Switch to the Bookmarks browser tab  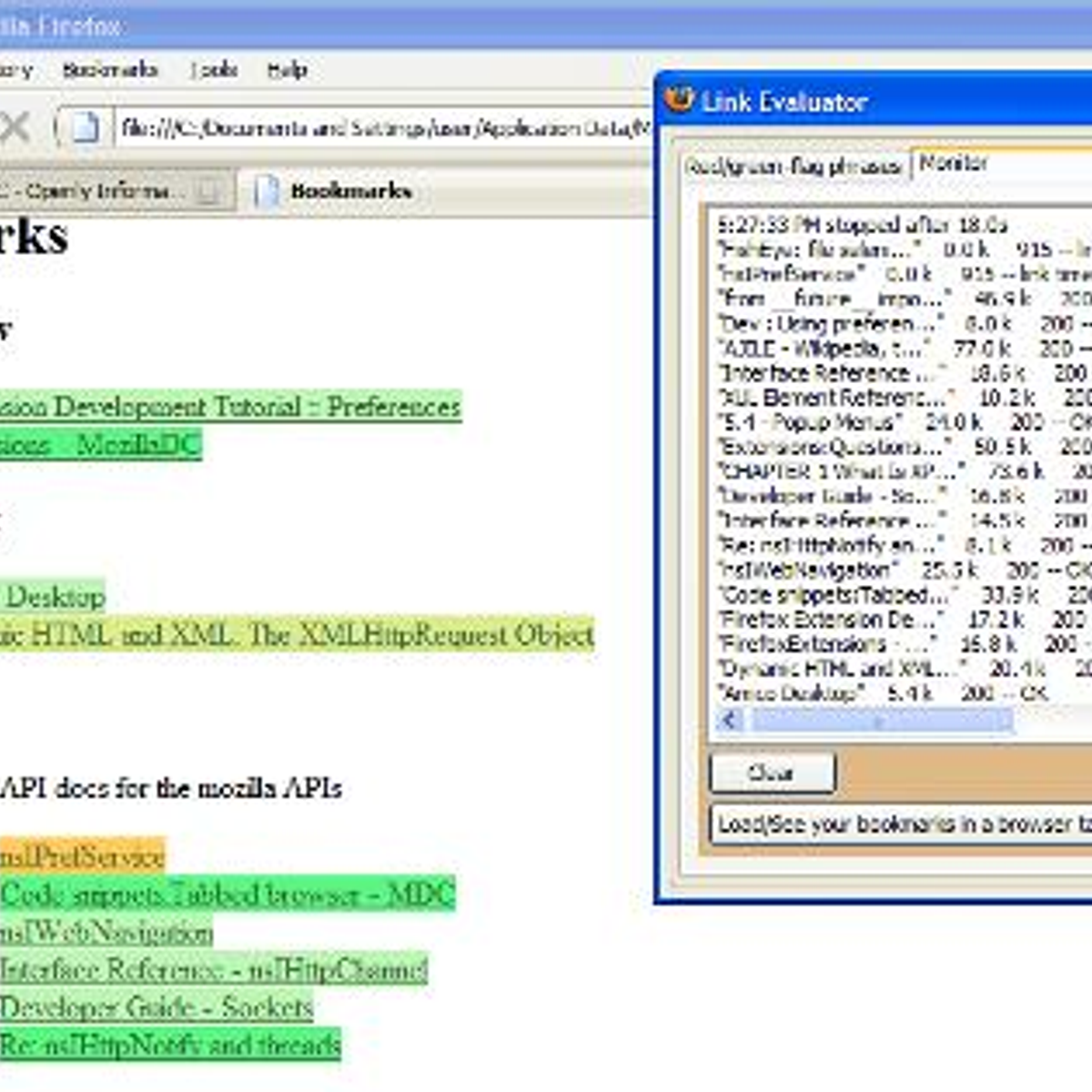(350, 191)
